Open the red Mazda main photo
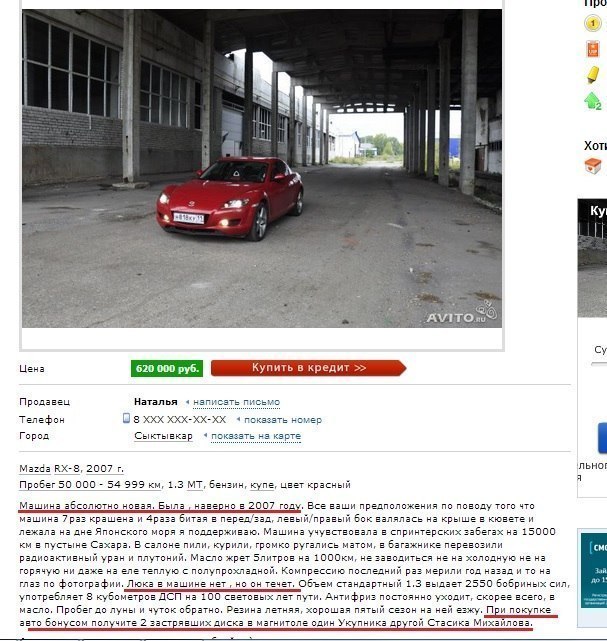The height and width of the screenshot is (641, 607). click(x=262, y=168)
